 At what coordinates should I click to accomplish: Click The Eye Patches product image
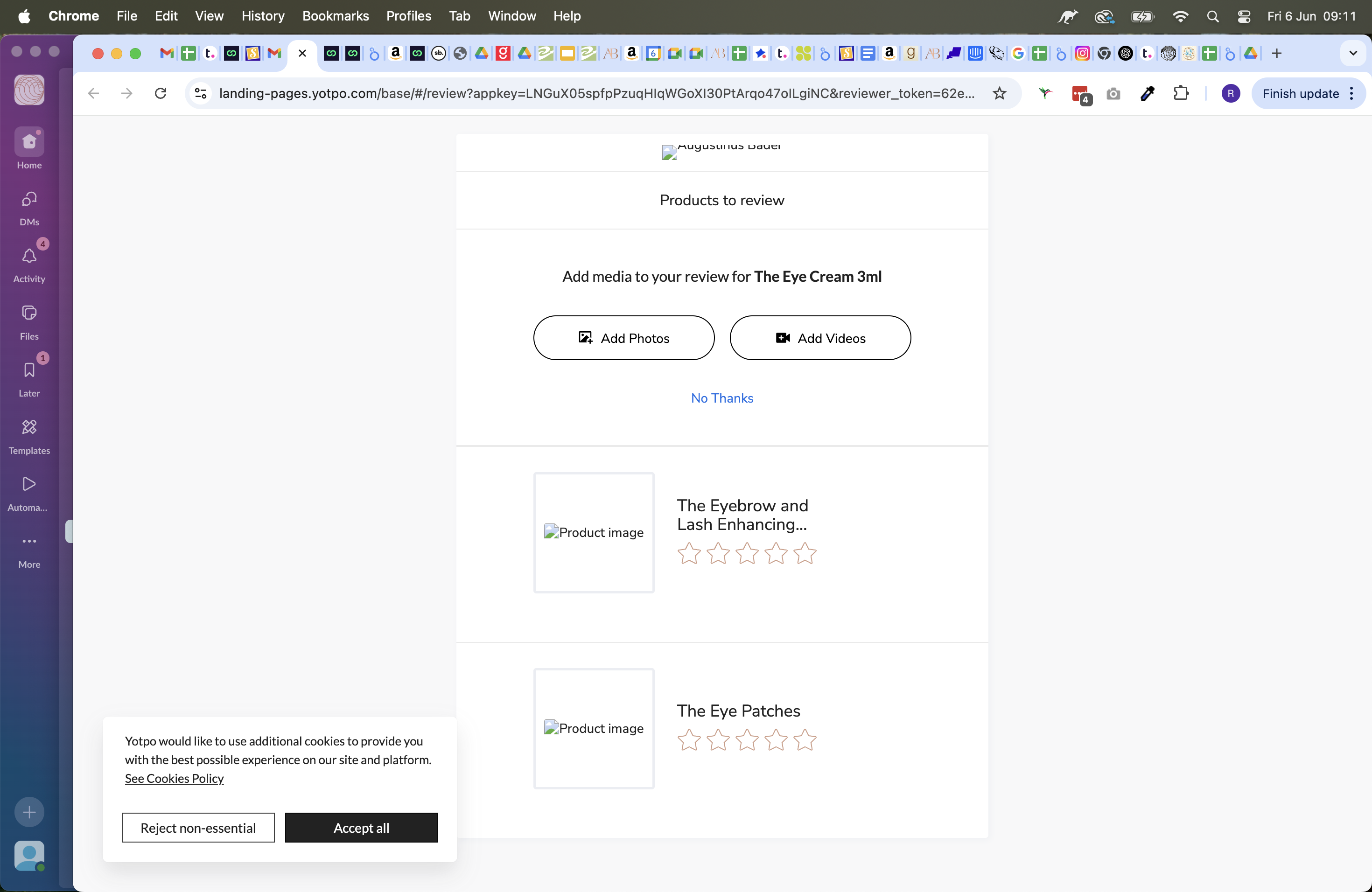(594, 728)
